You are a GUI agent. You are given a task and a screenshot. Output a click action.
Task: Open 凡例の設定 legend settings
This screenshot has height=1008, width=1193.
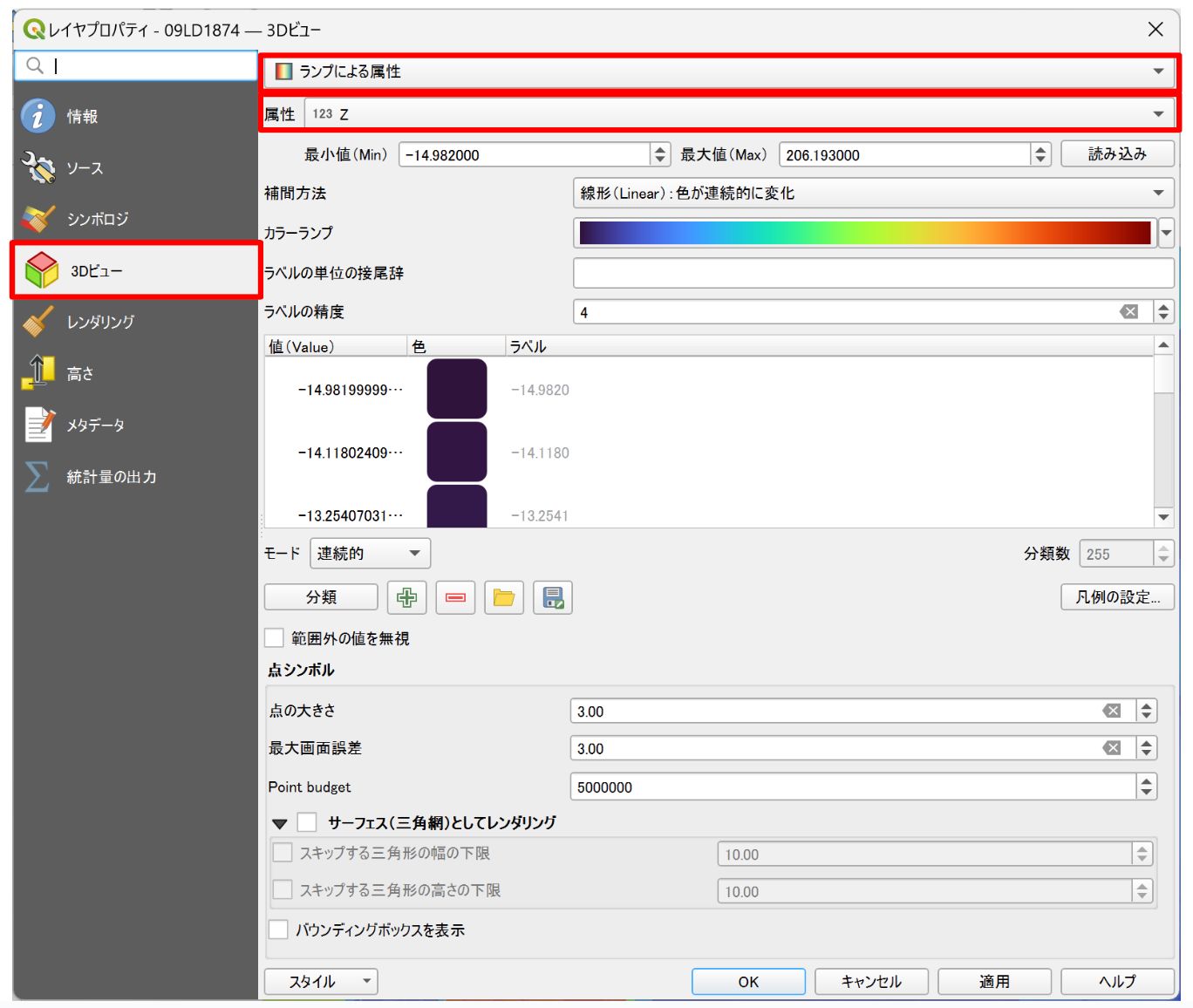pos(1117,597)
